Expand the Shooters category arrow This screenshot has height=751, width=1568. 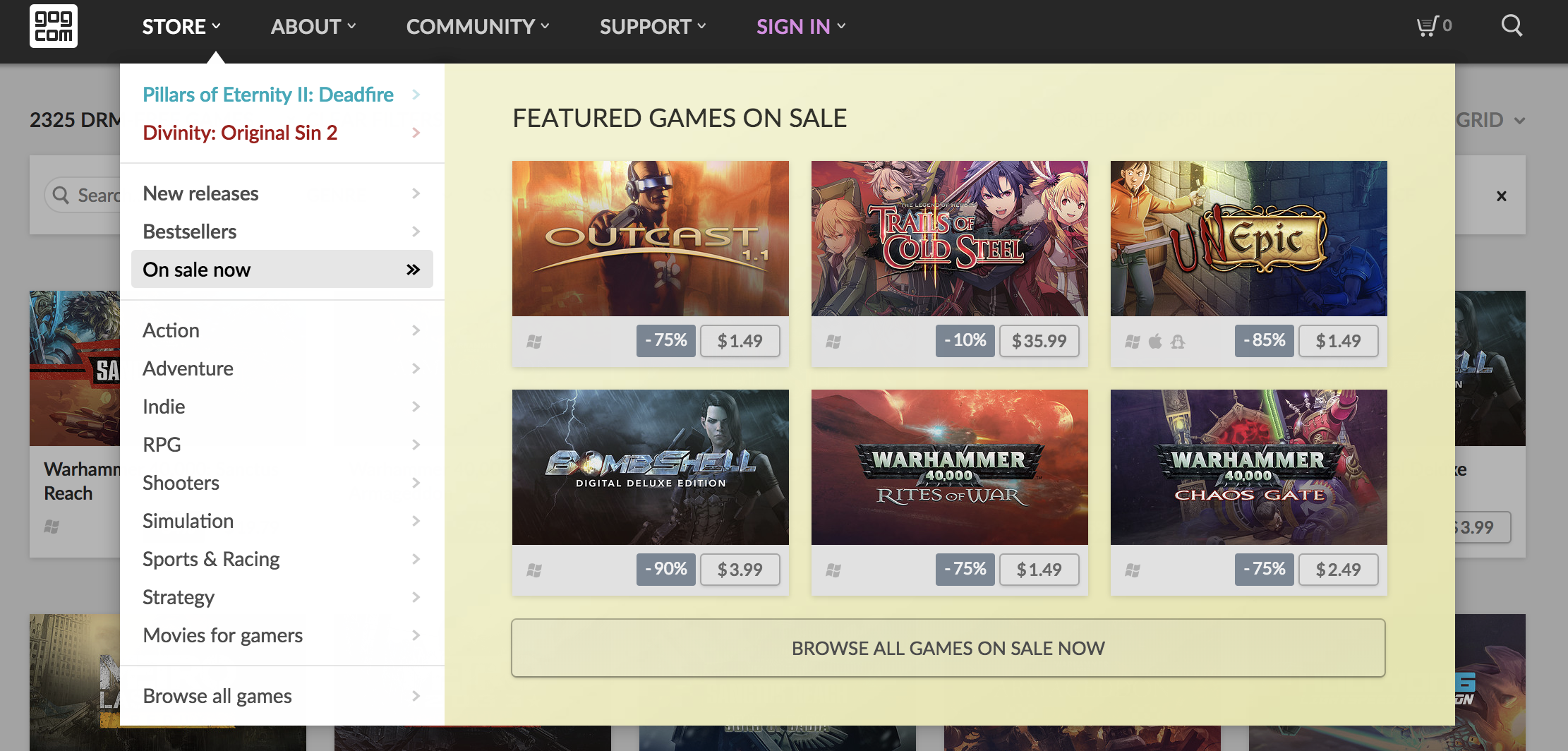tap(416, 483)
